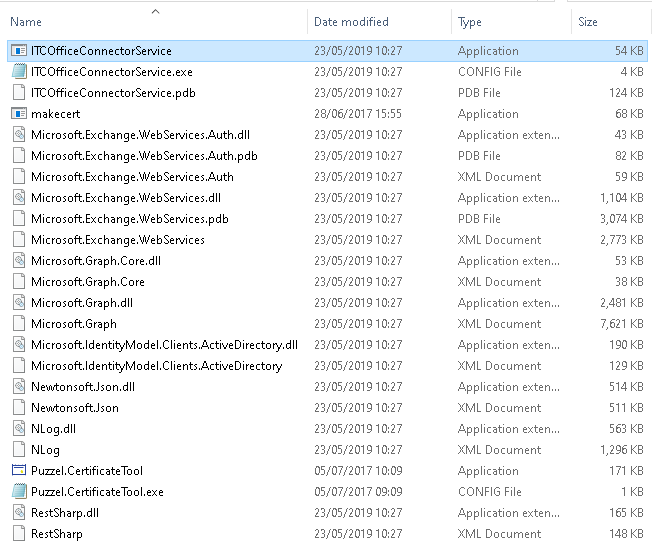Click the ITCOfficeConnectorService application icon
This screenshot has width=652, height=545.
[x=19, y=51]
